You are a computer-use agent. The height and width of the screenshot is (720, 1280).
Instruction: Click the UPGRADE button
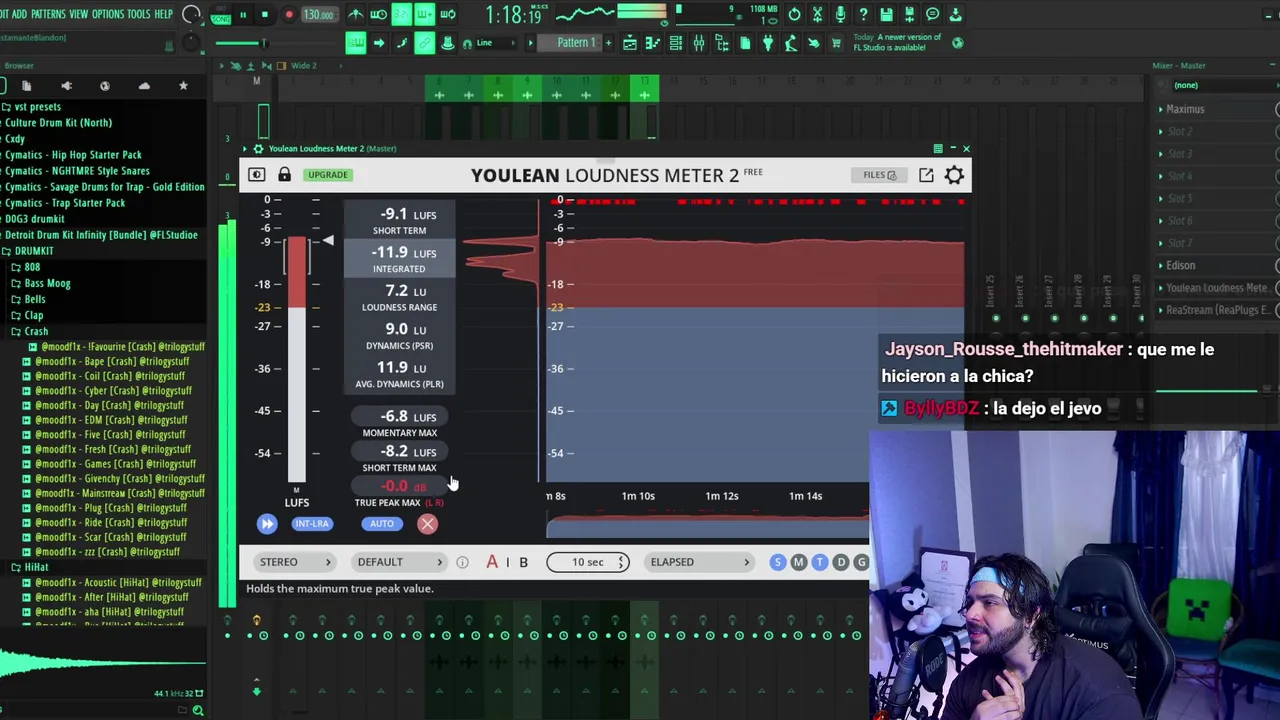328,175
